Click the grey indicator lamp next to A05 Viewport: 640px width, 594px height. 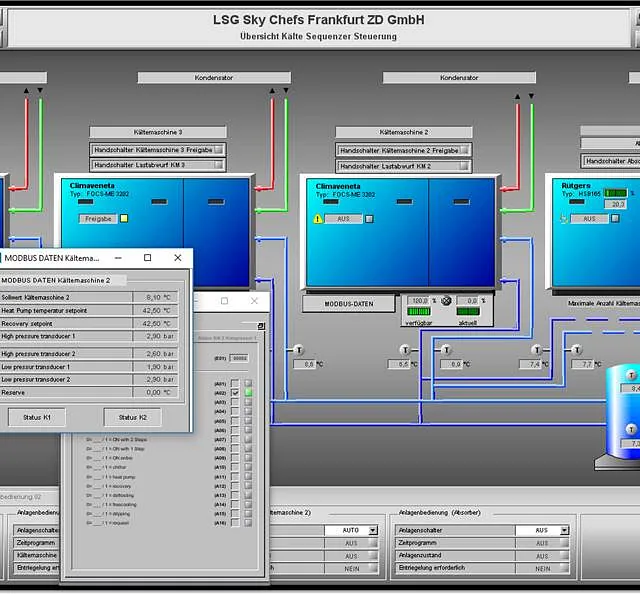pos(248,420)
